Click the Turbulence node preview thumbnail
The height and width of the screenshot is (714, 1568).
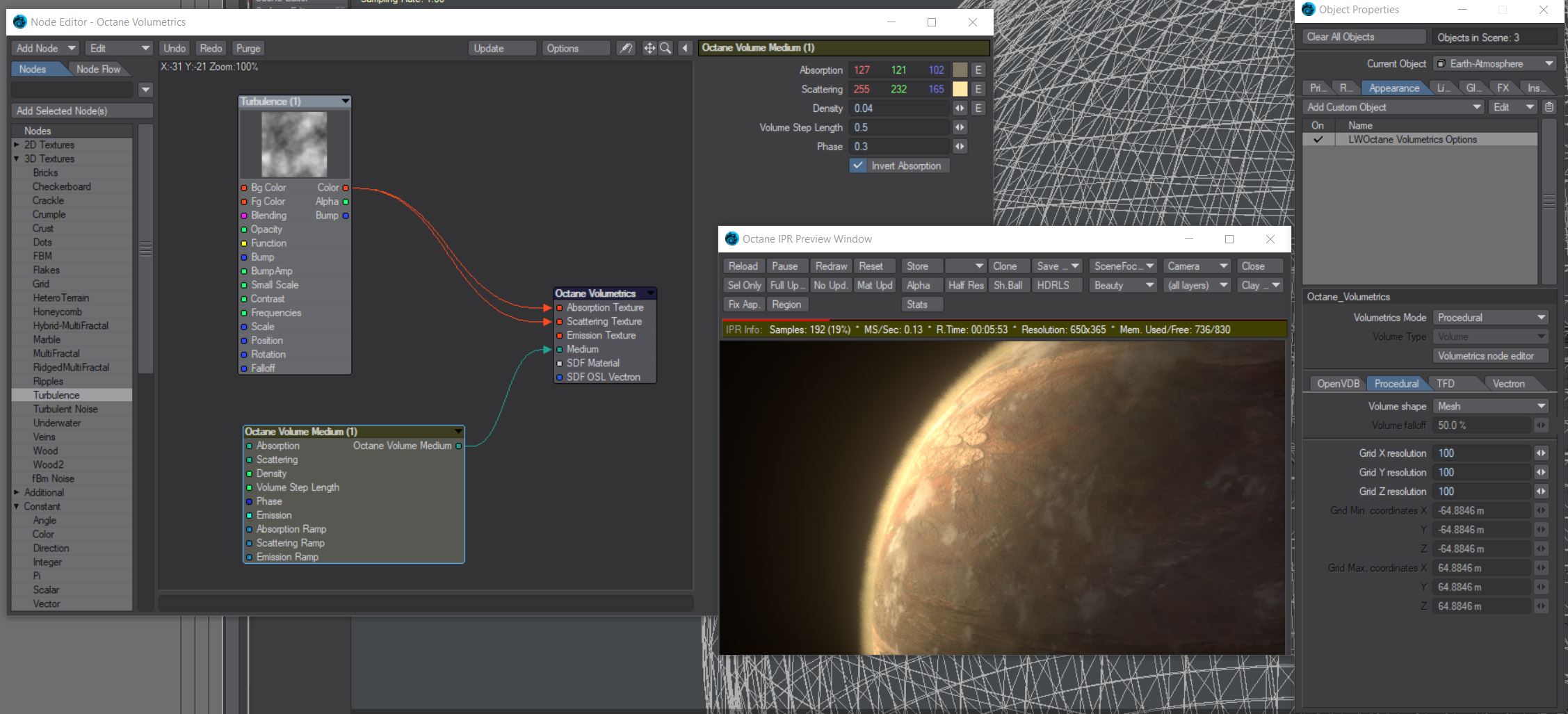point(294,145)
